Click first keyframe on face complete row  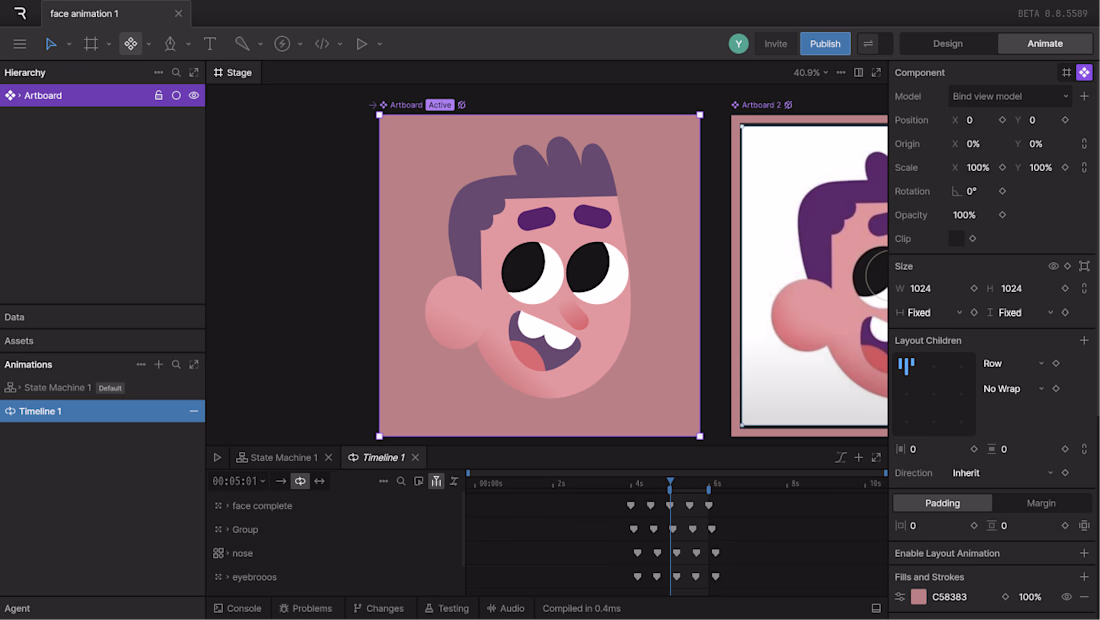tap(631, 506)
